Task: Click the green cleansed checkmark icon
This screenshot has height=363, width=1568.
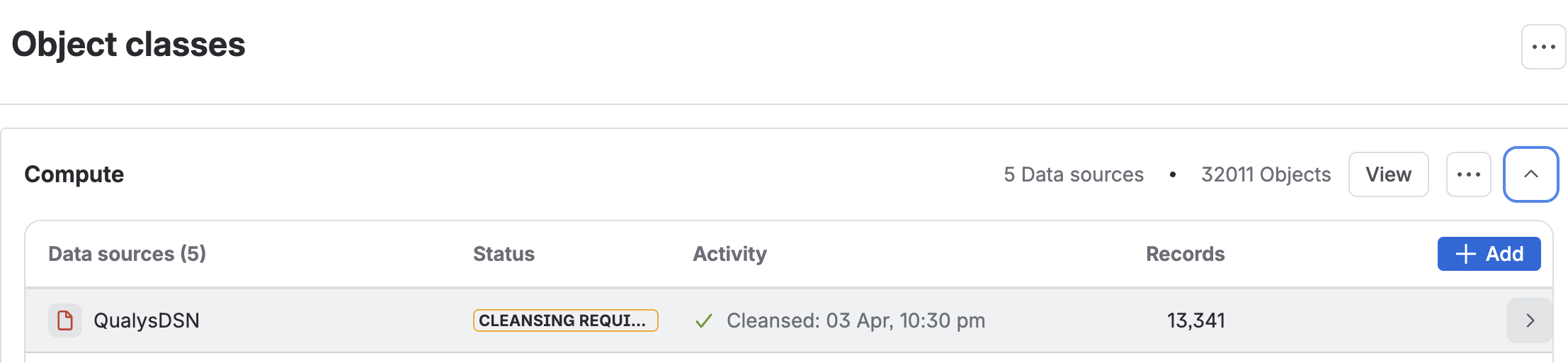Action: pyautogui.click(x=703, y=321)
